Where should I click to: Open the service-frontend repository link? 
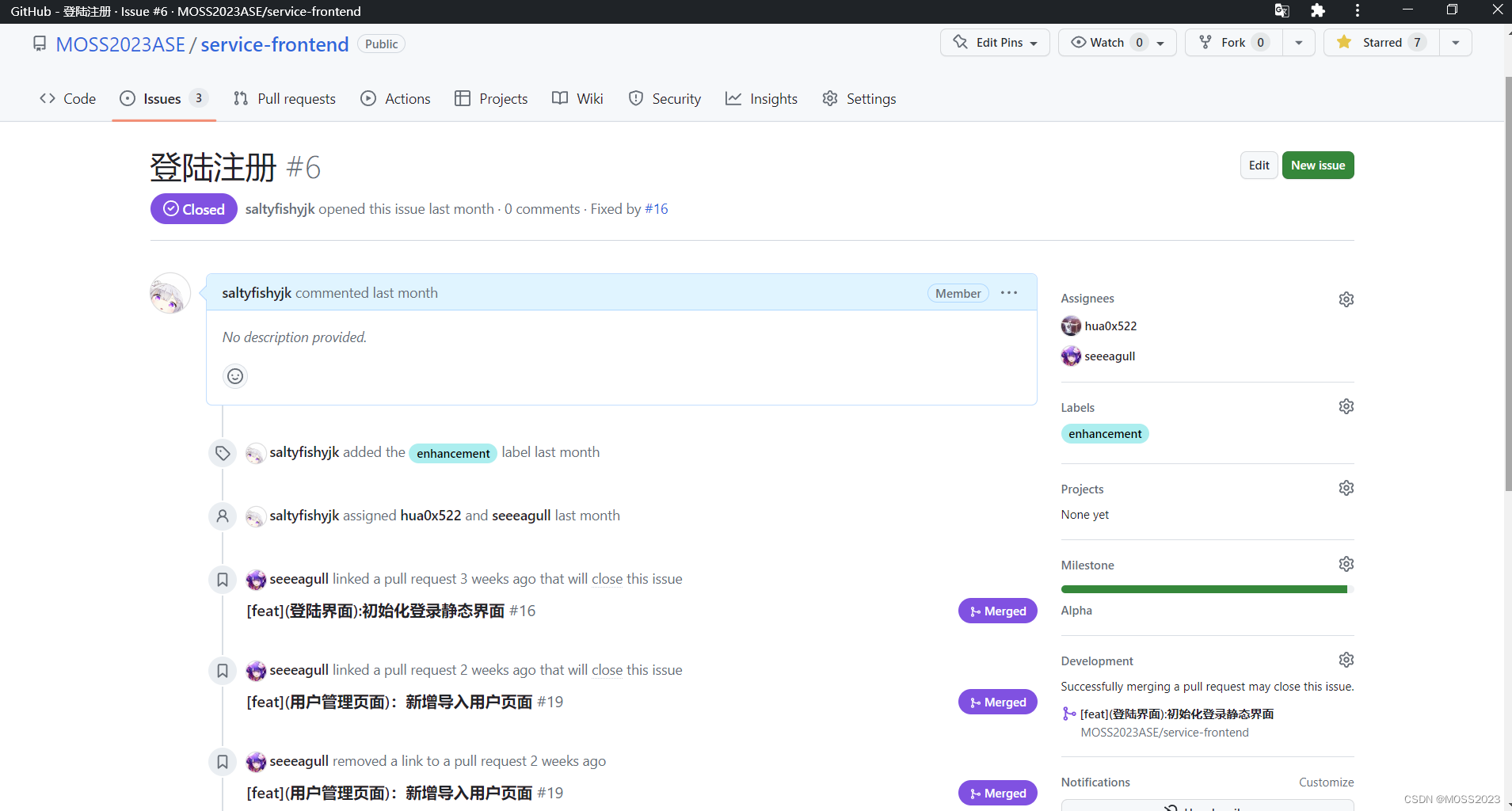pyautogui.click(x=275, y=44)
